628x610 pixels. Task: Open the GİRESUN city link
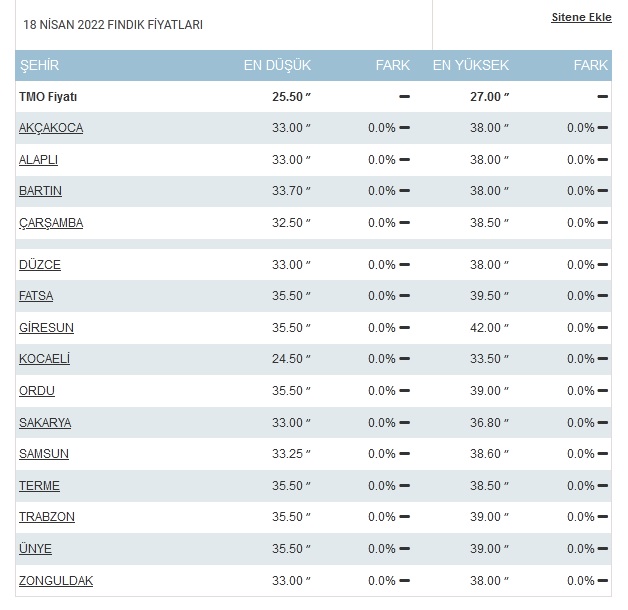pos(46,328)
